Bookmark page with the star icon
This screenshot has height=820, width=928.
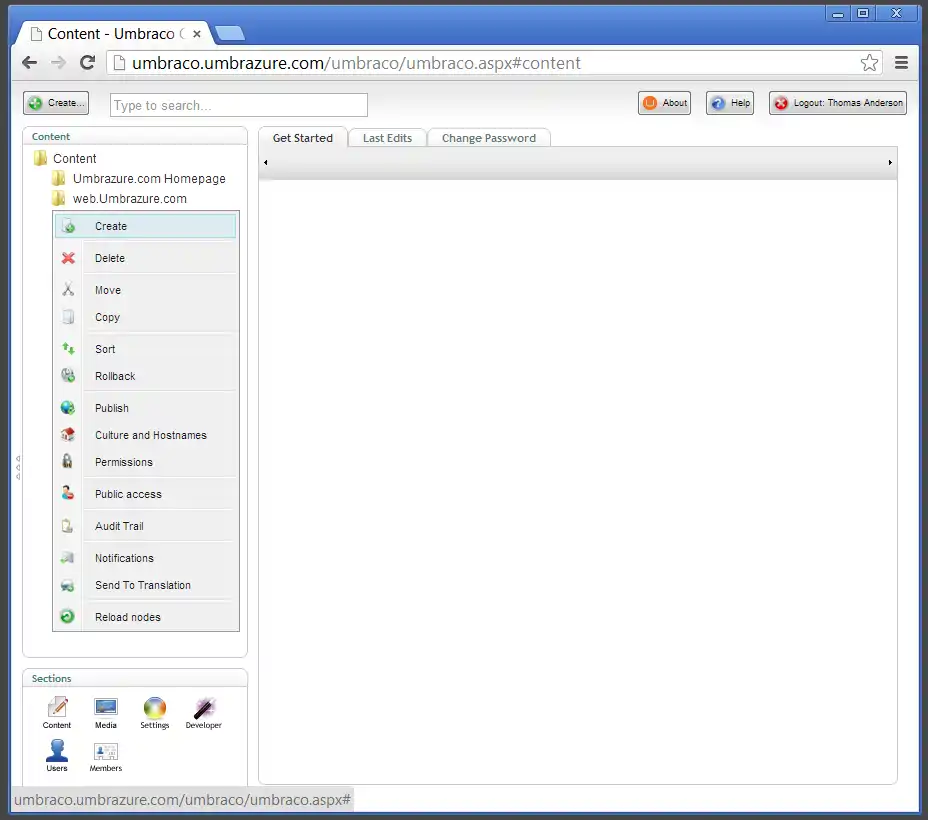point(869,63)
